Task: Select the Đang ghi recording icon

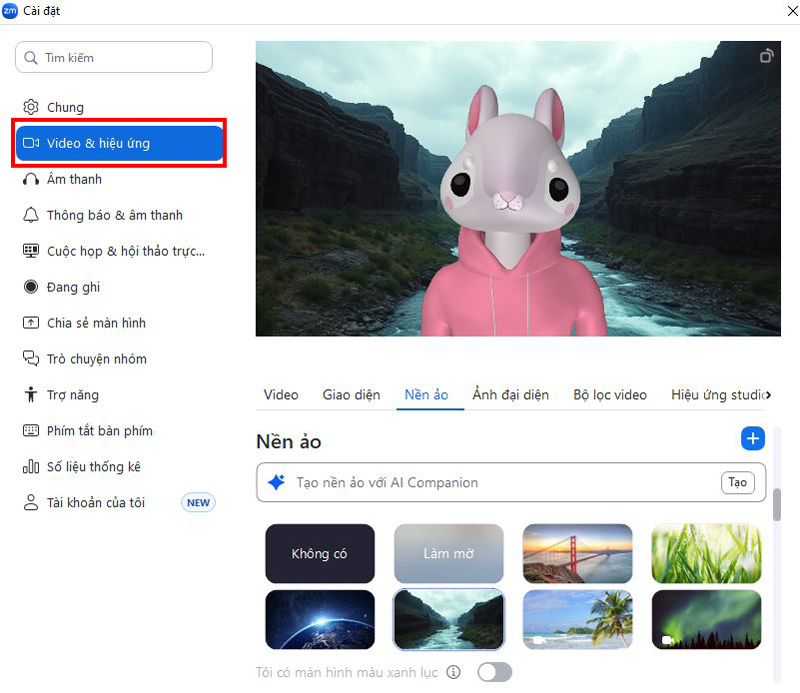Action: click(31, 287)
